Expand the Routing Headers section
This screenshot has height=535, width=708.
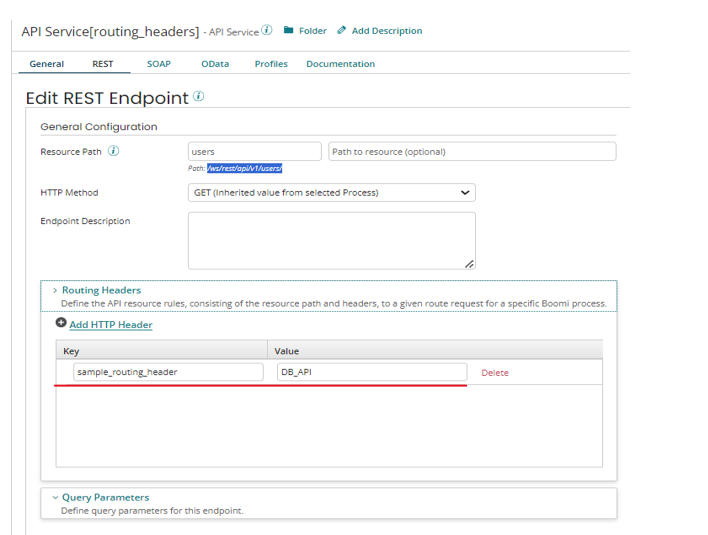click(x=55, y=290)
